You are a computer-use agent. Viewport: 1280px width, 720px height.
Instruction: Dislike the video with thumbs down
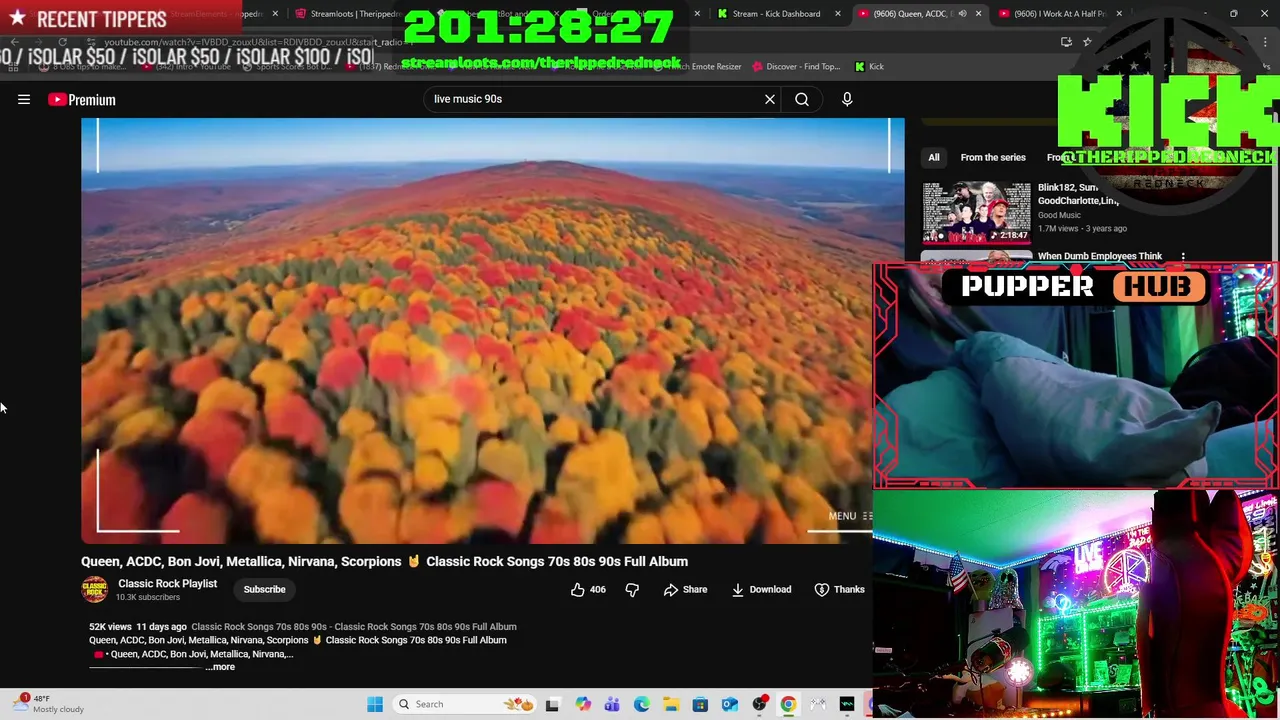pos(632,590)
